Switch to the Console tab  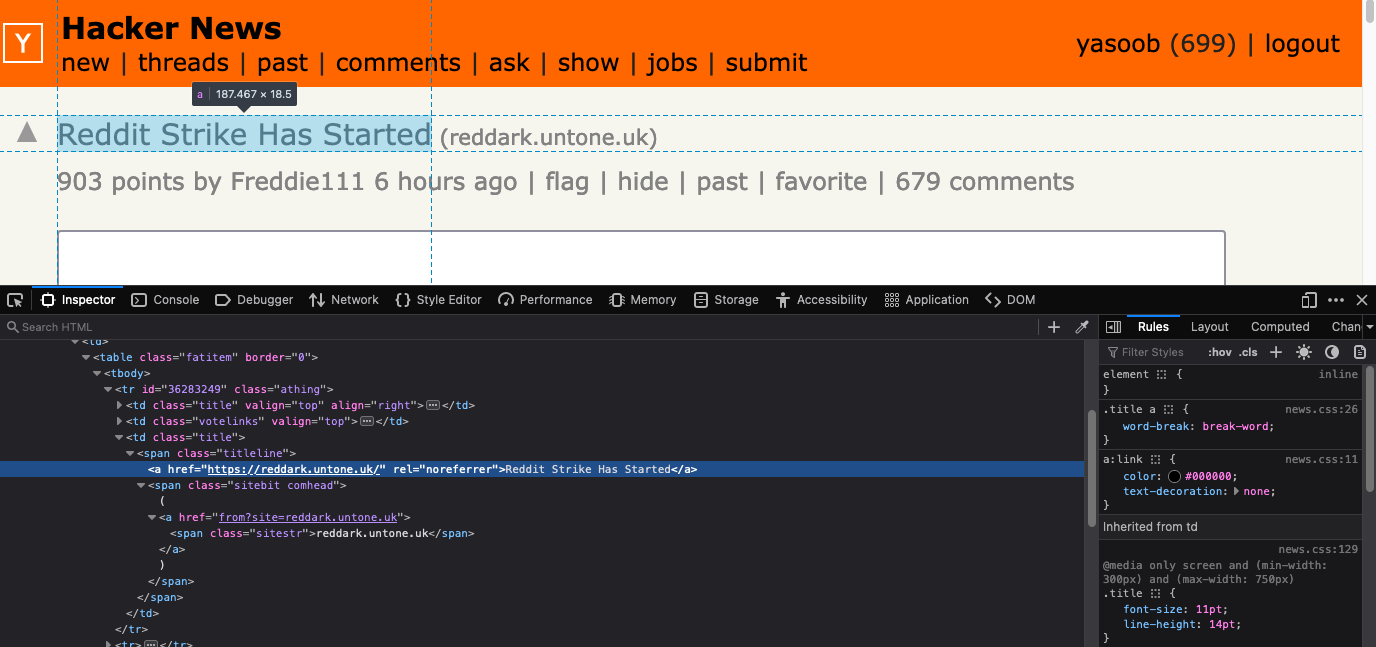pos(166,300)
